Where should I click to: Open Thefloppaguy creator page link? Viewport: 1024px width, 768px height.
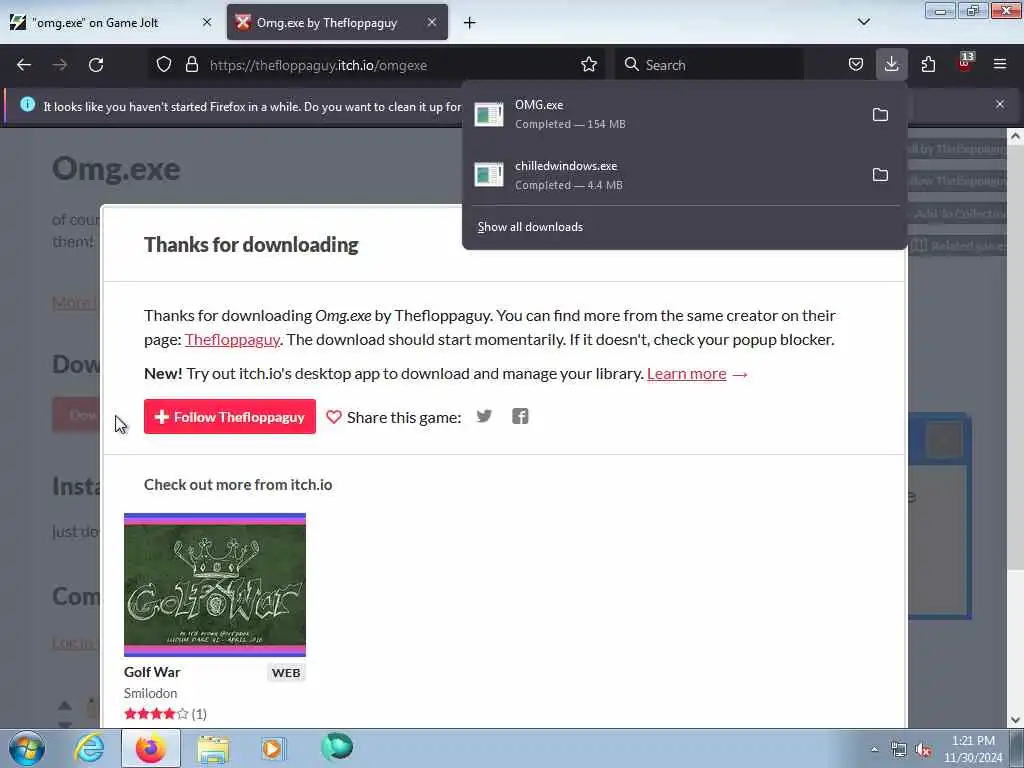coord(232,340)
